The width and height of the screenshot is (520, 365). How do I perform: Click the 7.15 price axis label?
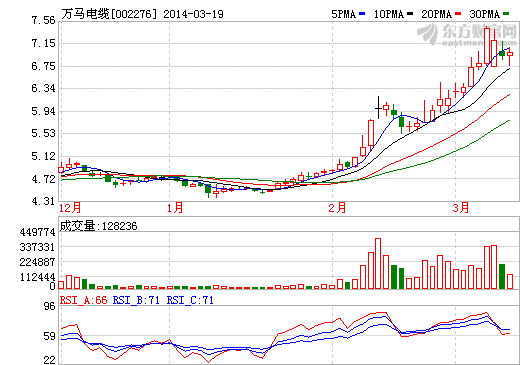click(x=43, y=43)
